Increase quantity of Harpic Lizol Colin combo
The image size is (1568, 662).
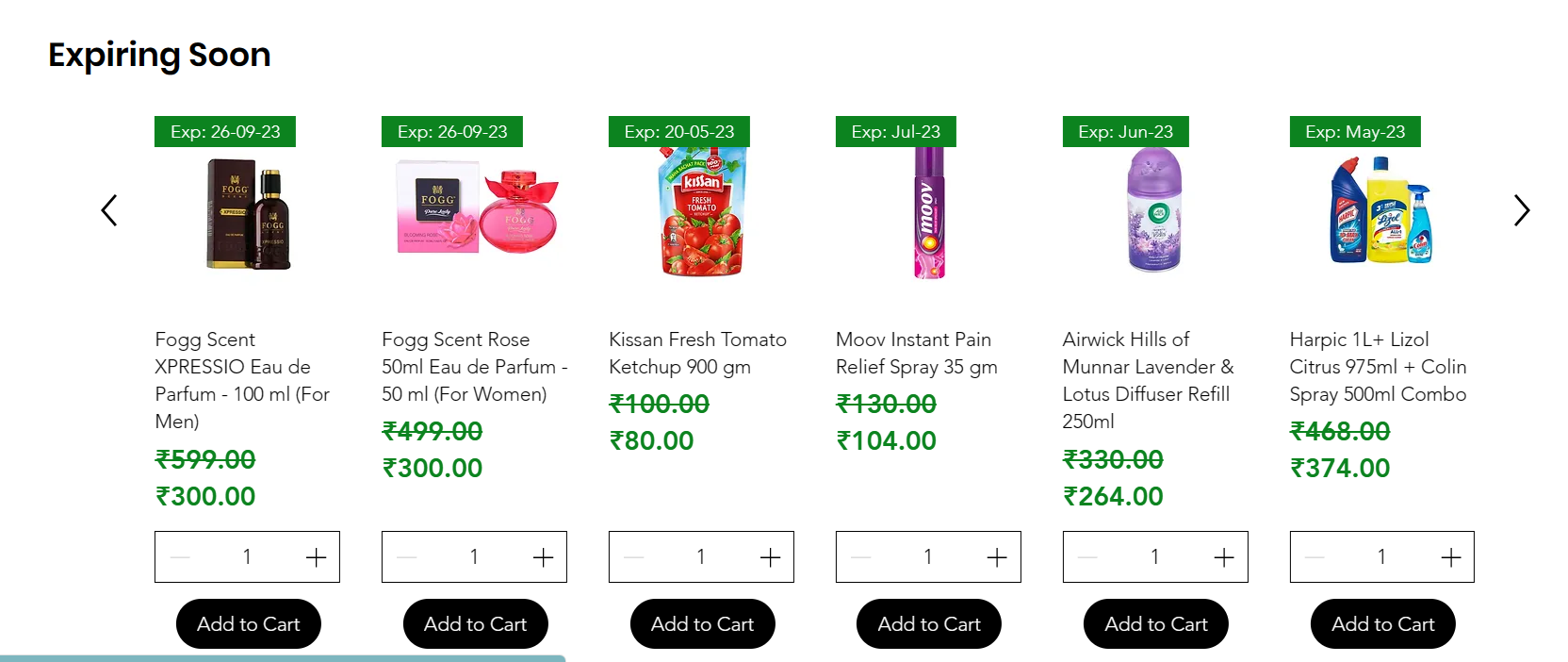(x=1451, y=557)
